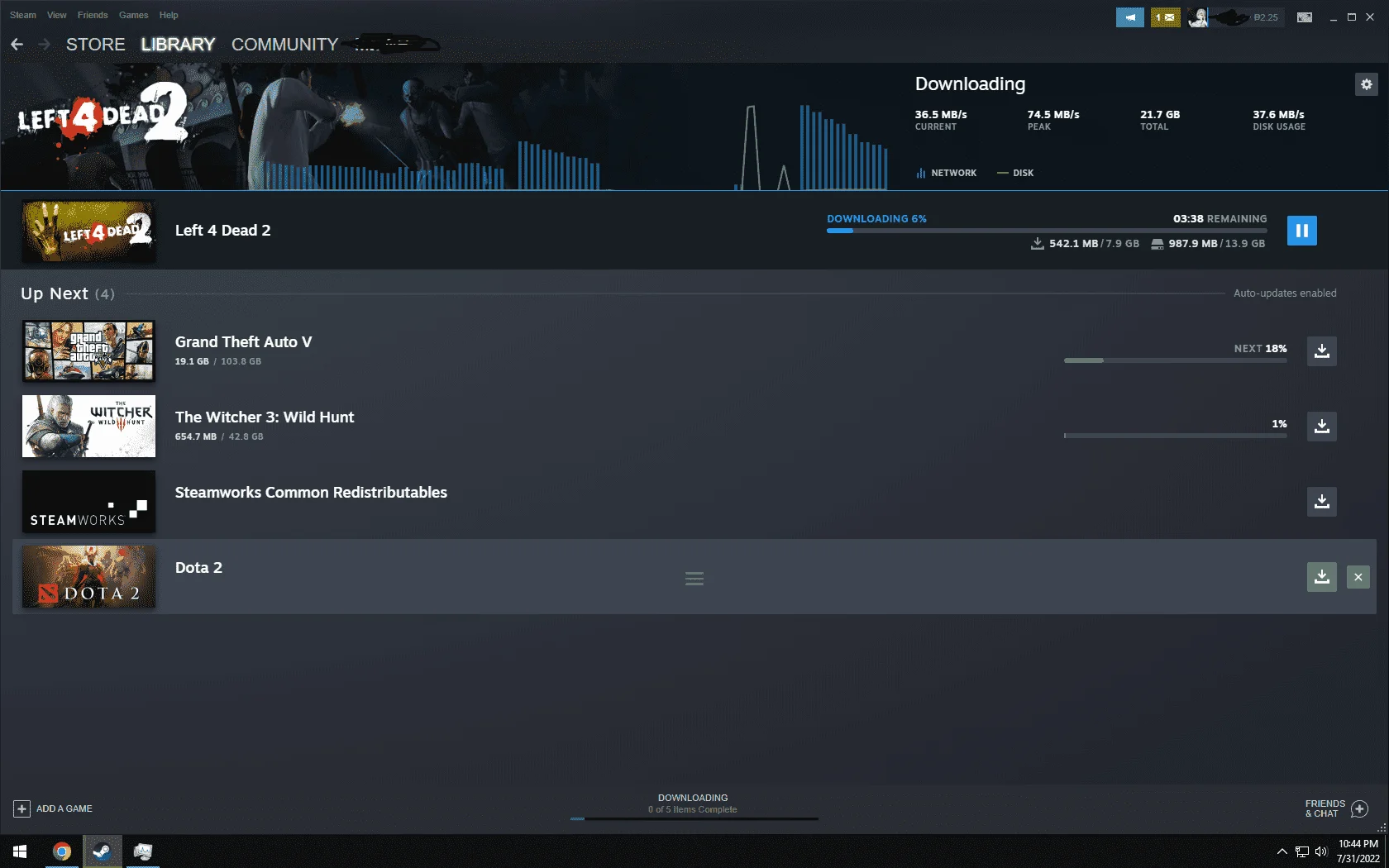Click the profile avatar picture
This screenshot has width=1389, height=868.
click(1197, 17)
